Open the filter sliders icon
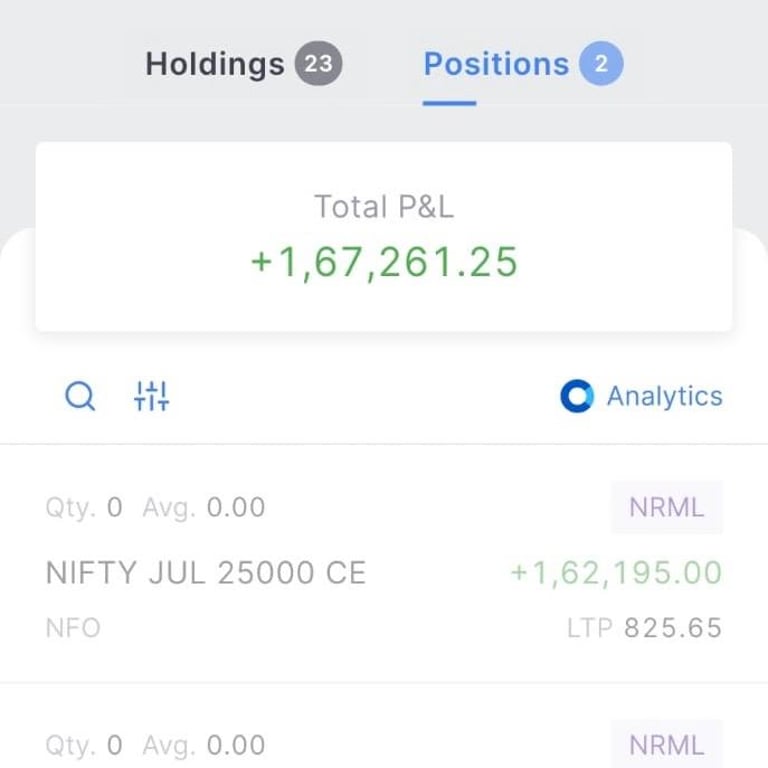The width and height of the screenshot is (768, 768). (x=151, y=396)
